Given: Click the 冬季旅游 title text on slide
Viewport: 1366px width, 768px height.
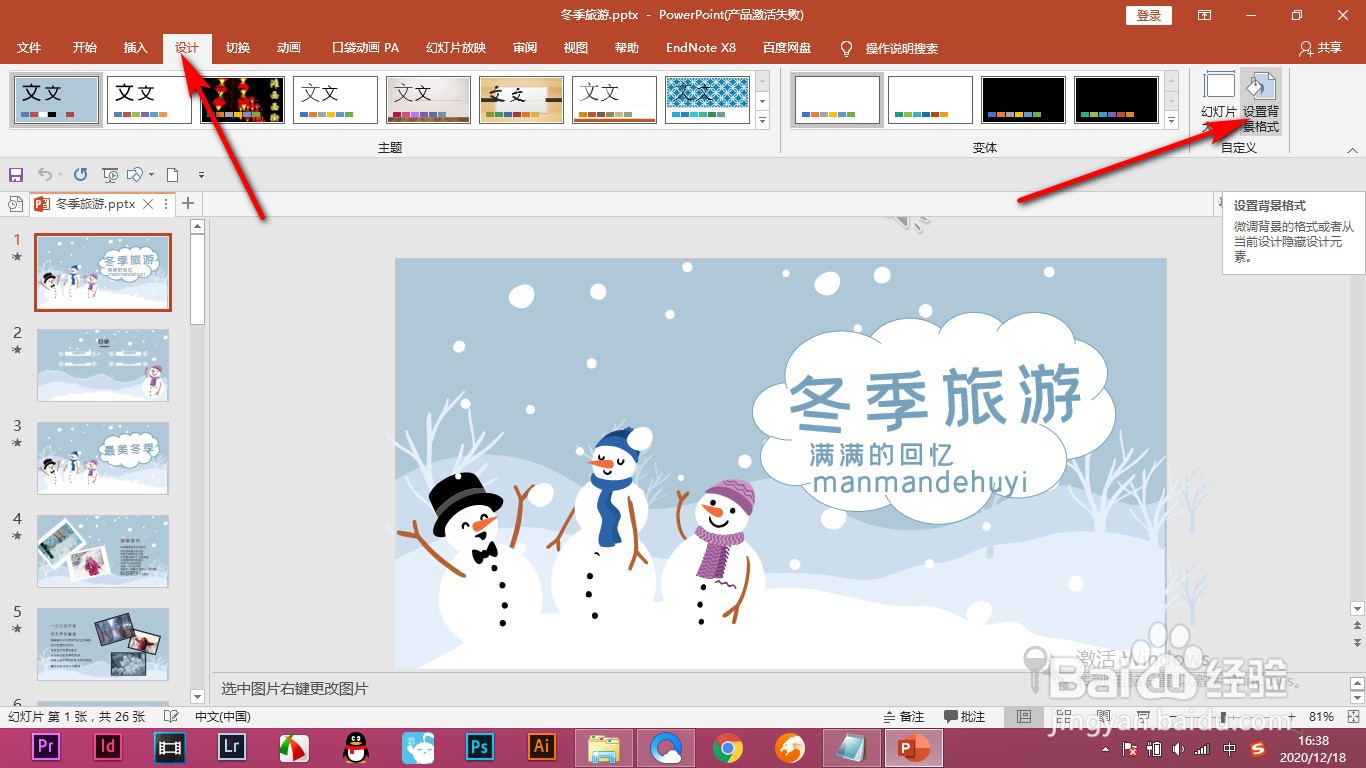Looking at the screenshot, I should coord(935,396).
